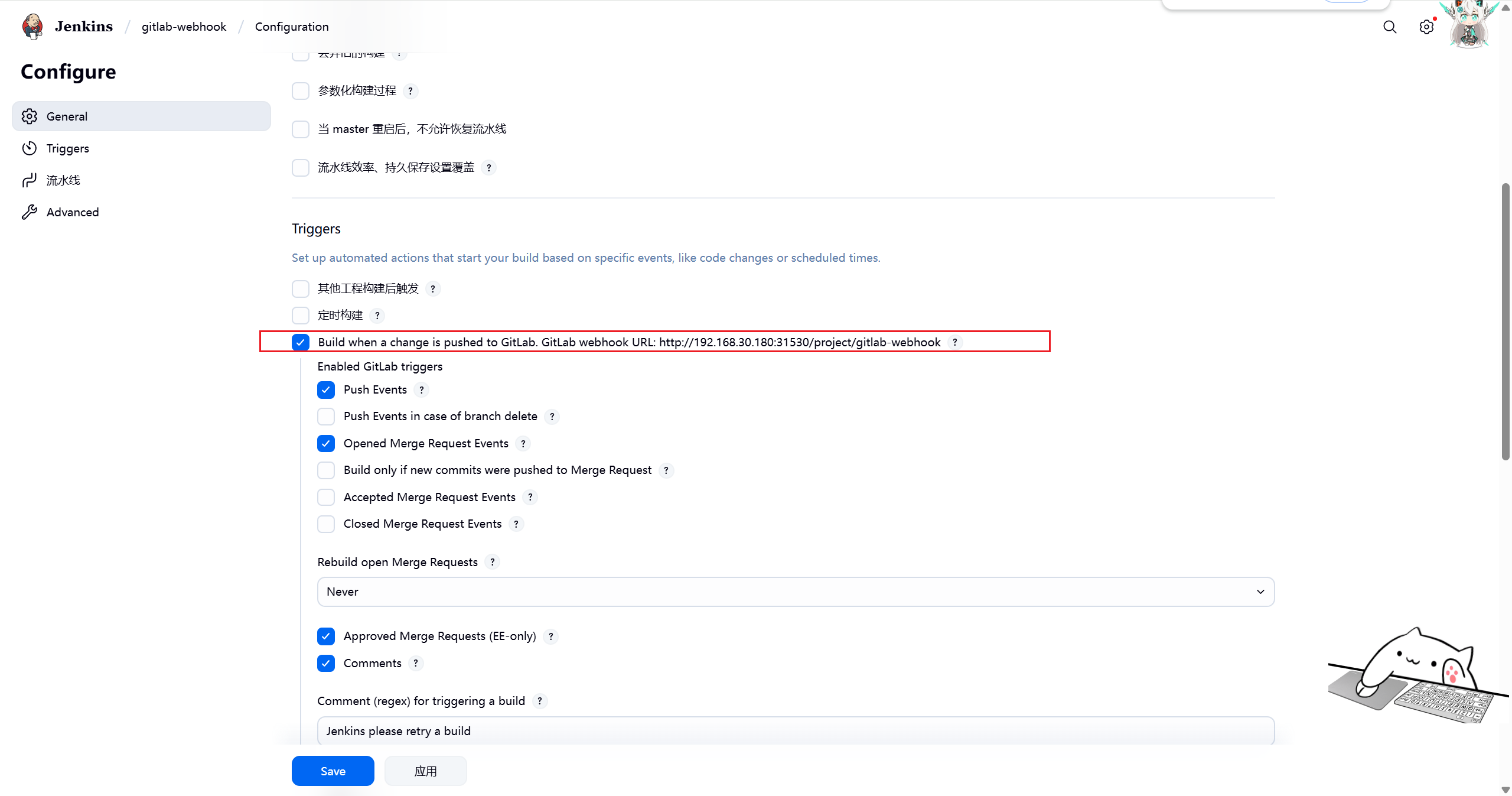Open the user avatar in header
Viewport: 1512px width, 796px height.
pyautogui.click(x=1469, y=25)
